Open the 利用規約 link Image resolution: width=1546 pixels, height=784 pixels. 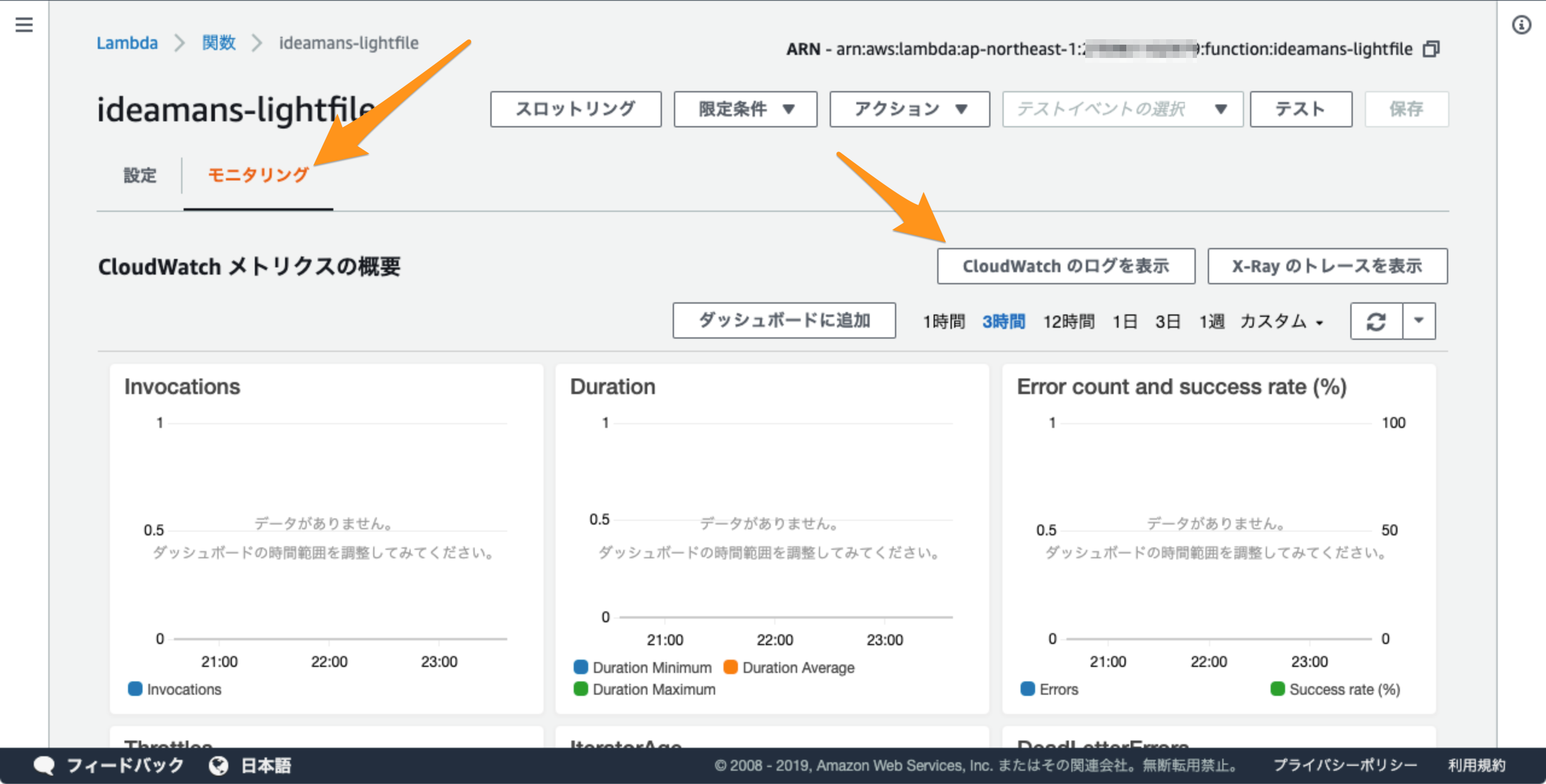click(x=1477, y=765)
